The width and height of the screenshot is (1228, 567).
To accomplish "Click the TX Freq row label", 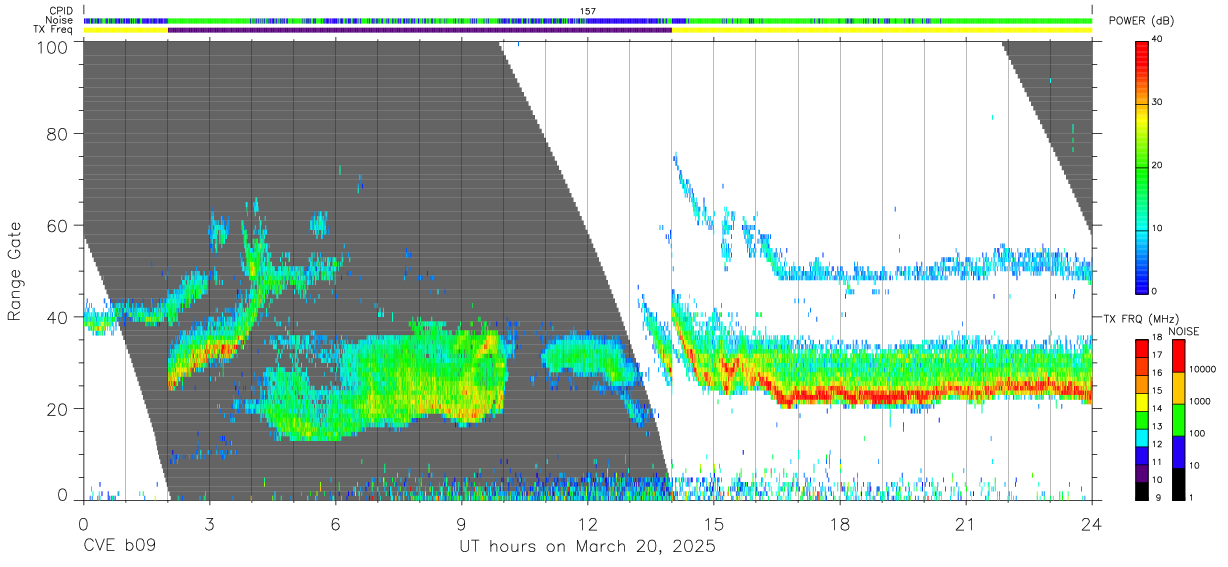I will point(53,29).
